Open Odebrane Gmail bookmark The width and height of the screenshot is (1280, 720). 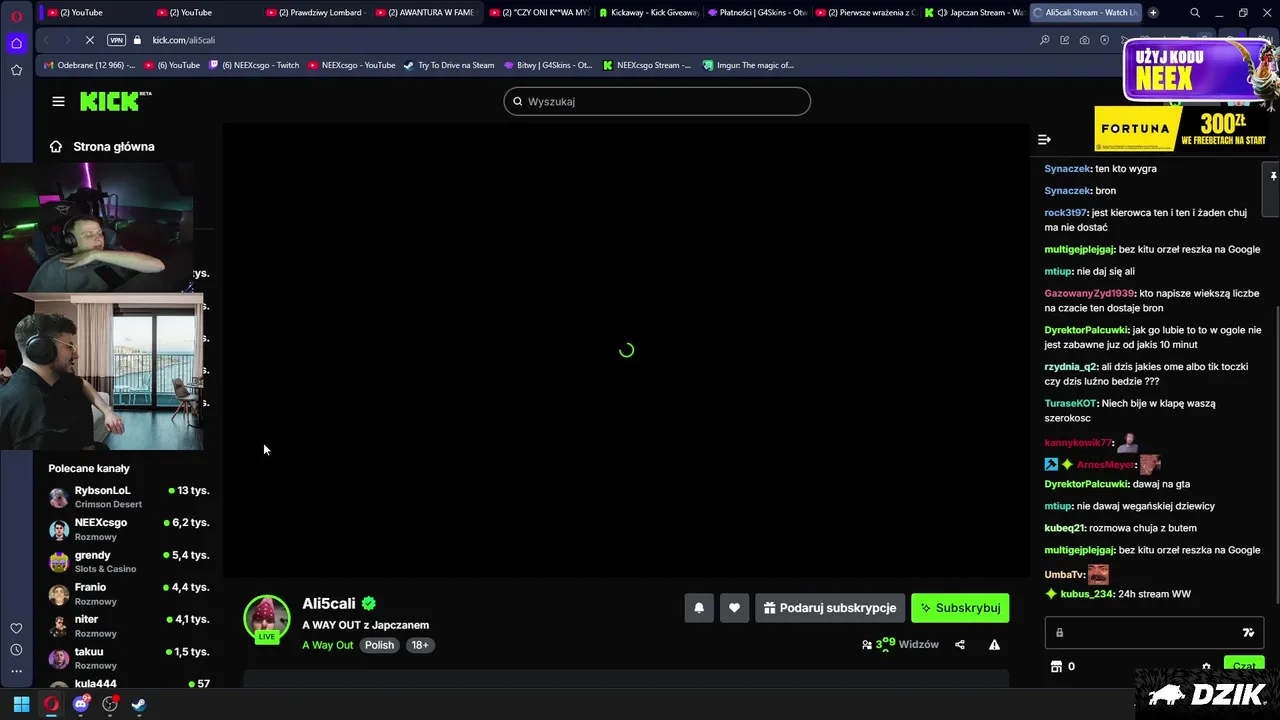coord(88,65)
